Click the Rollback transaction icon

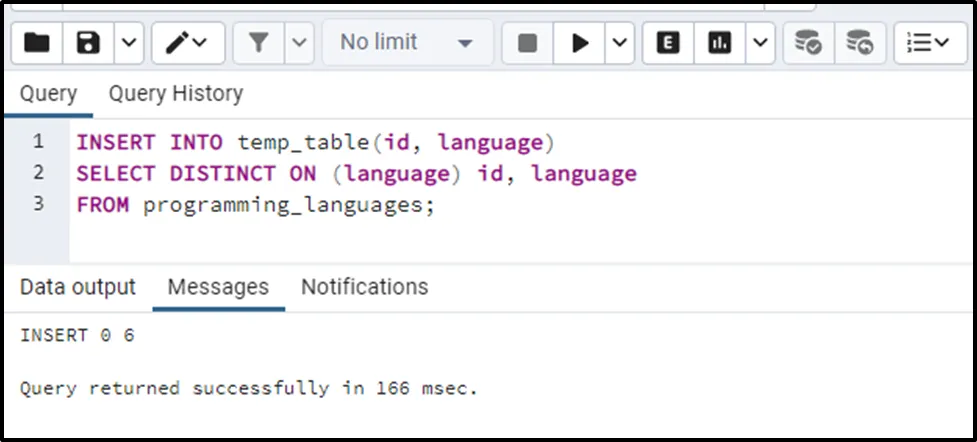pos(859,43)
